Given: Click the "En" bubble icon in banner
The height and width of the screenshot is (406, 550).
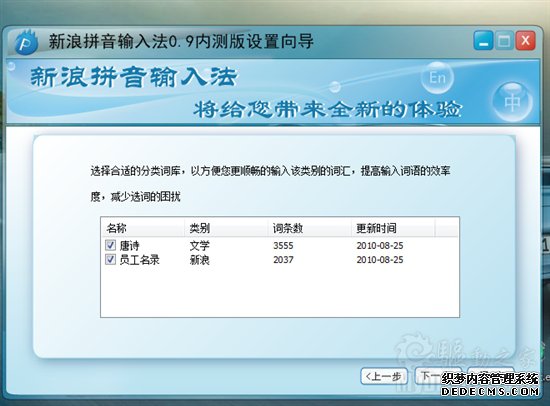Looking at the screenshot, I should pos(437,77).
